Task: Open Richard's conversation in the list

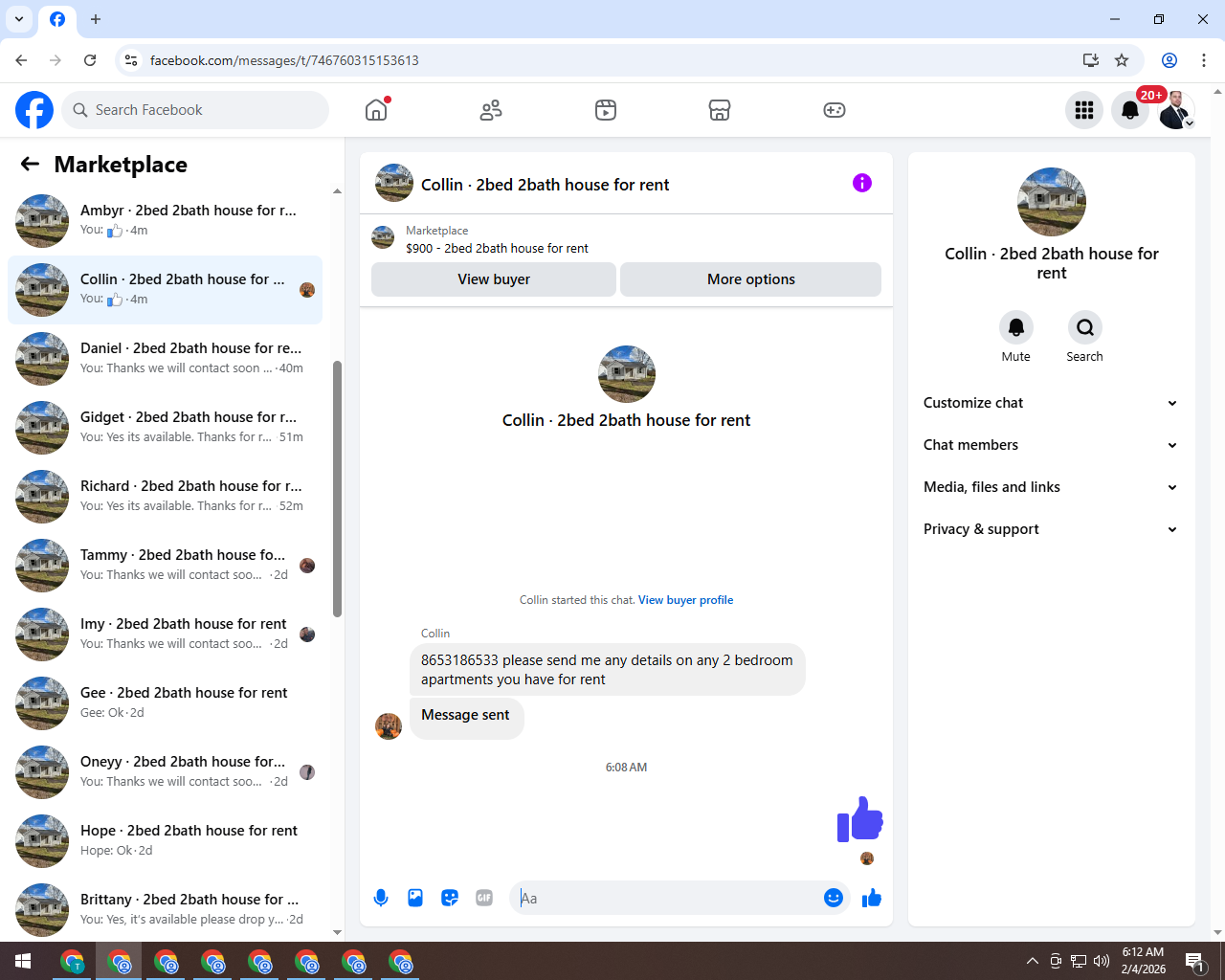Action: point(165,497)
